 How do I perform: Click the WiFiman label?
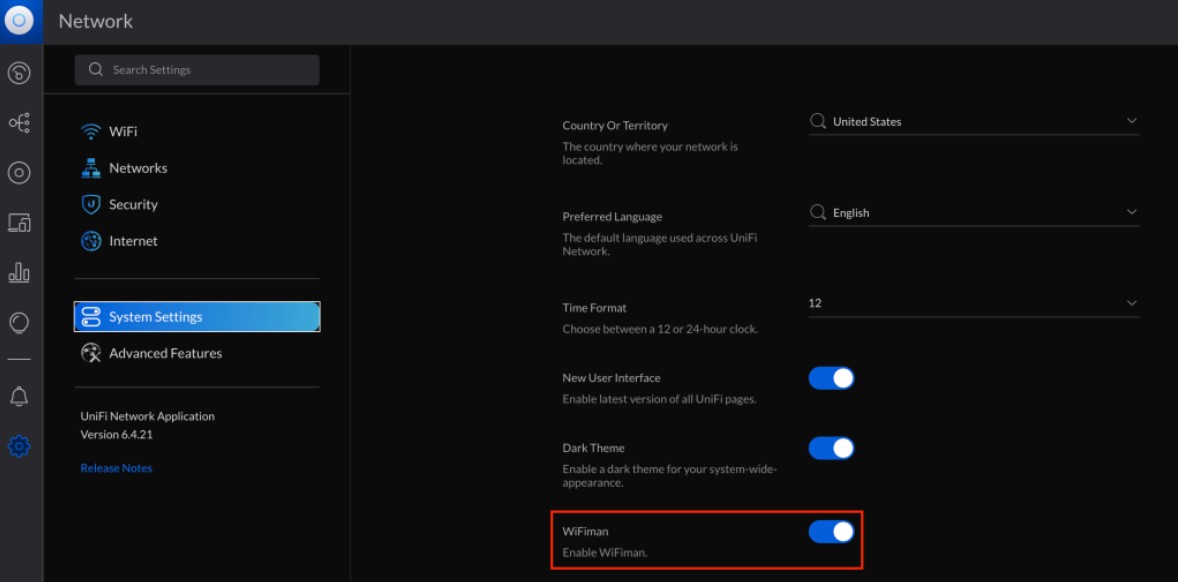[x=585, y=531]
